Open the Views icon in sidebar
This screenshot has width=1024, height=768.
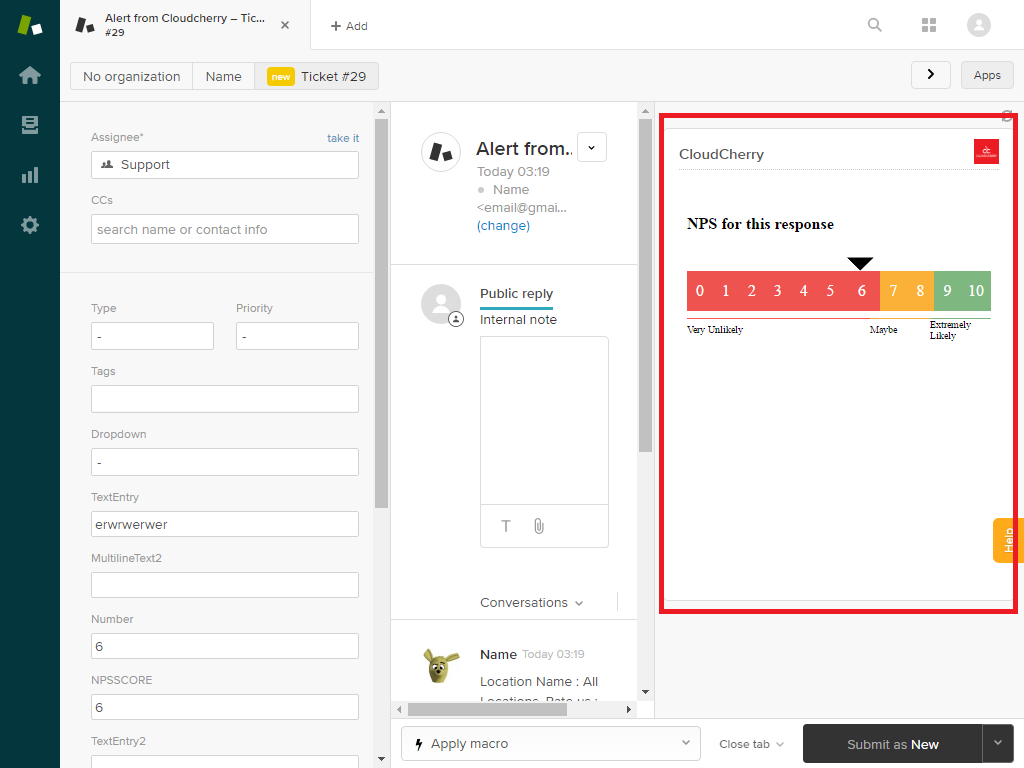coord(30,125)
